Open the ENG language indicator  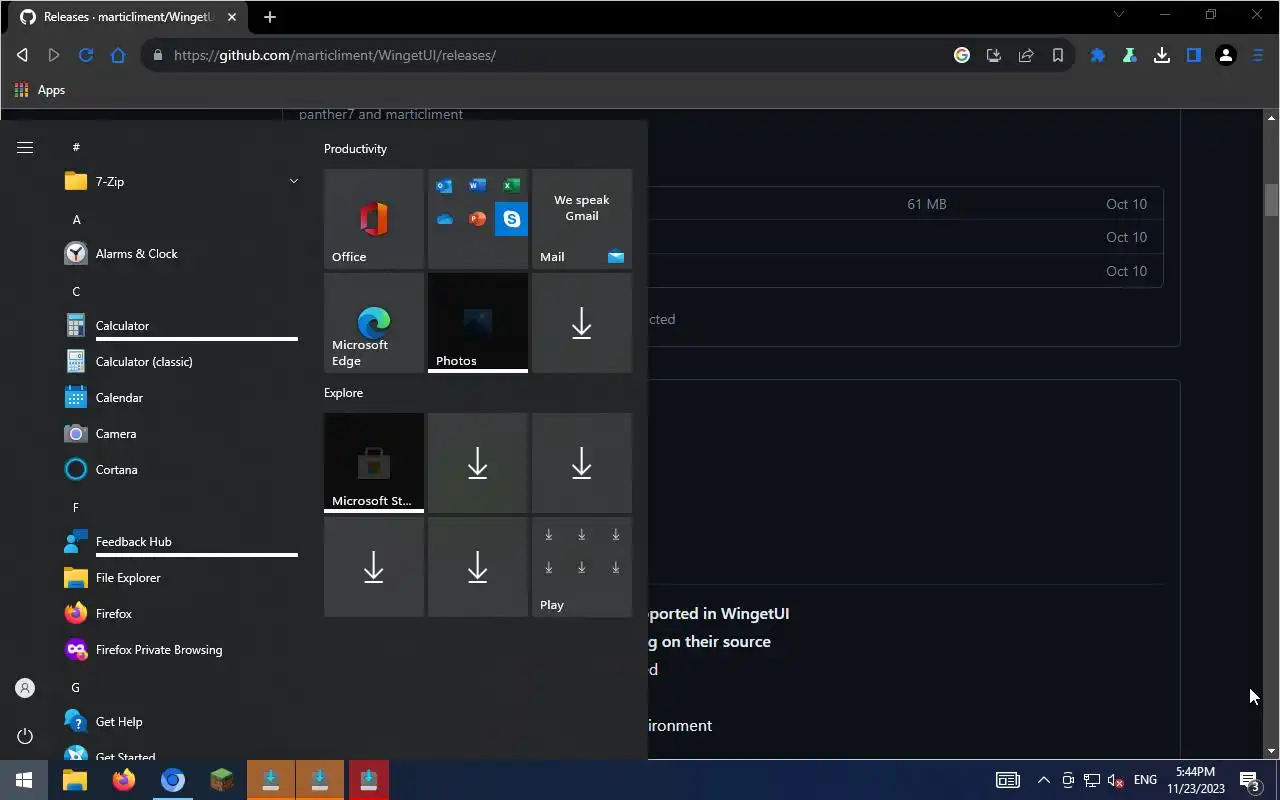point(1146,780)
